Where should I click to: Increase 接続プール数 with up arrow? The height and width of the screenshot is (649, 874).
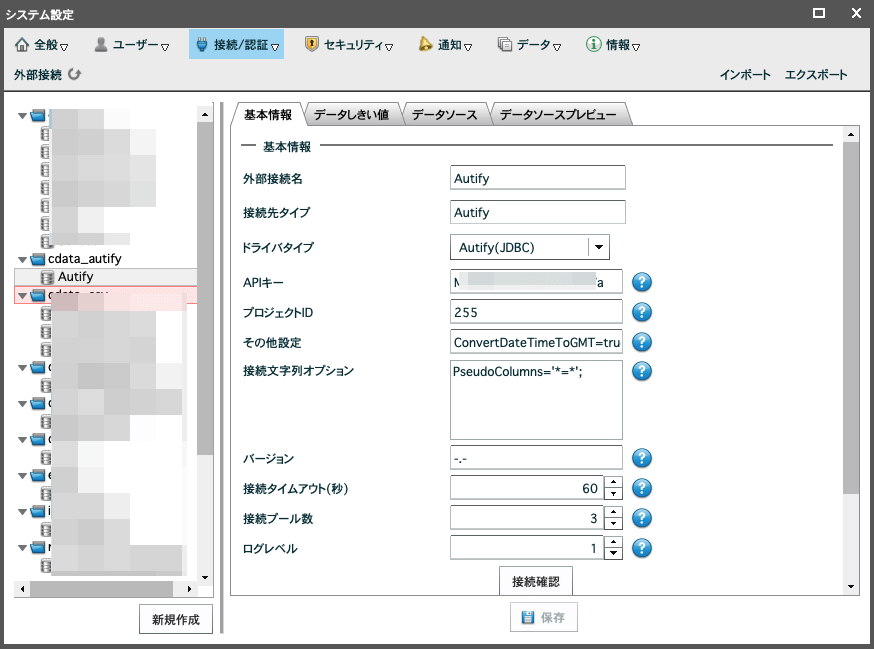click(613, 512)
